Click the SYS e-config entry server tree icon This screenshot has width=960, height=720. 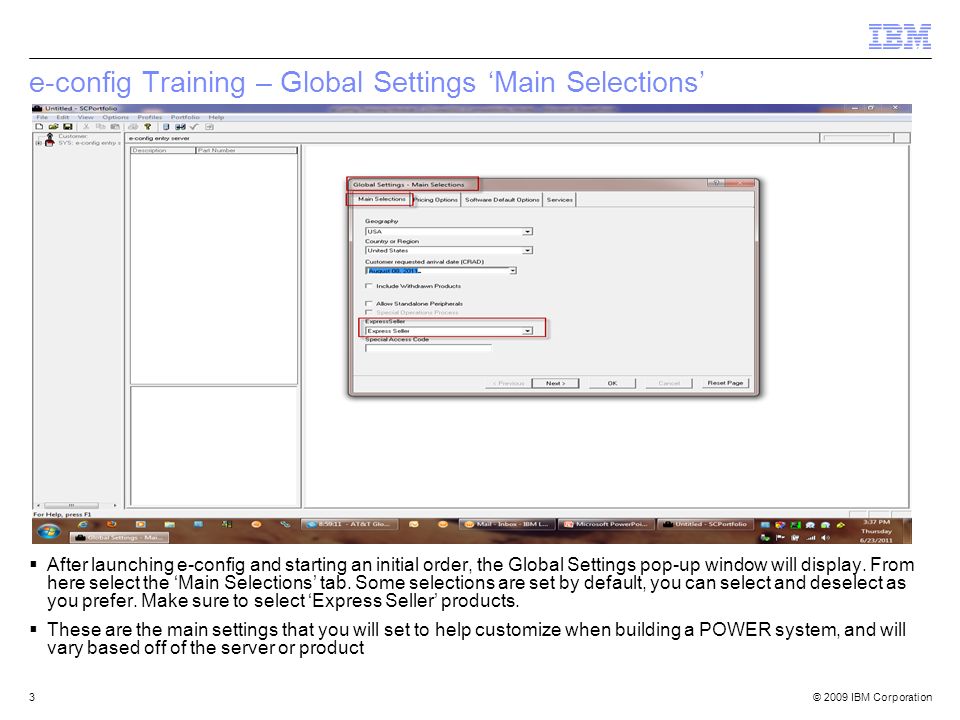click(50, 143)
